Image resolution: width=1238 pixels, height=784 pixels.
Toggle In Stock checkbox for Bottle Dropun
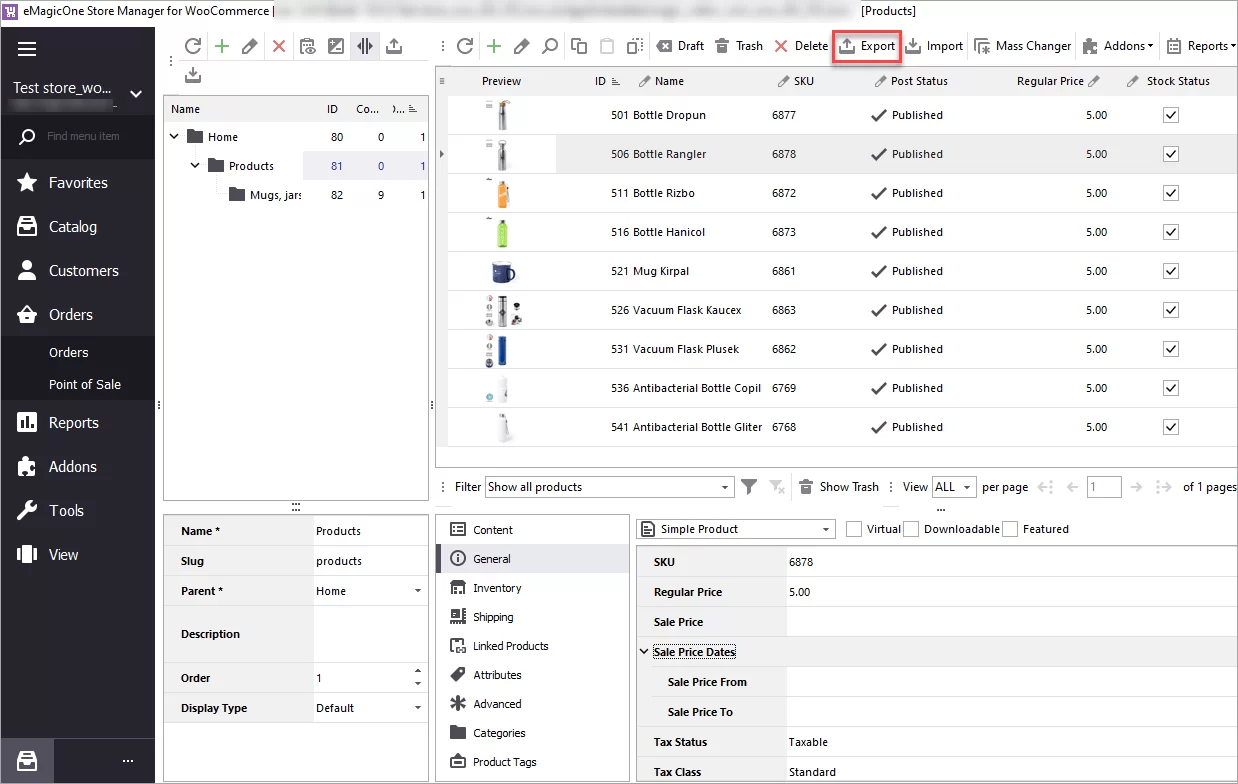1170,115
